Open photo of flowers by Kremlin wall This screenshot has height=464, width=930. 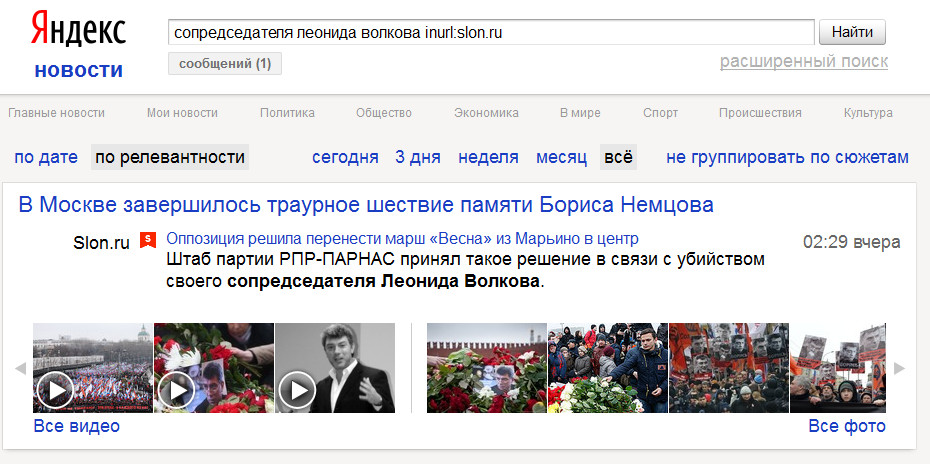click(486, 368)
